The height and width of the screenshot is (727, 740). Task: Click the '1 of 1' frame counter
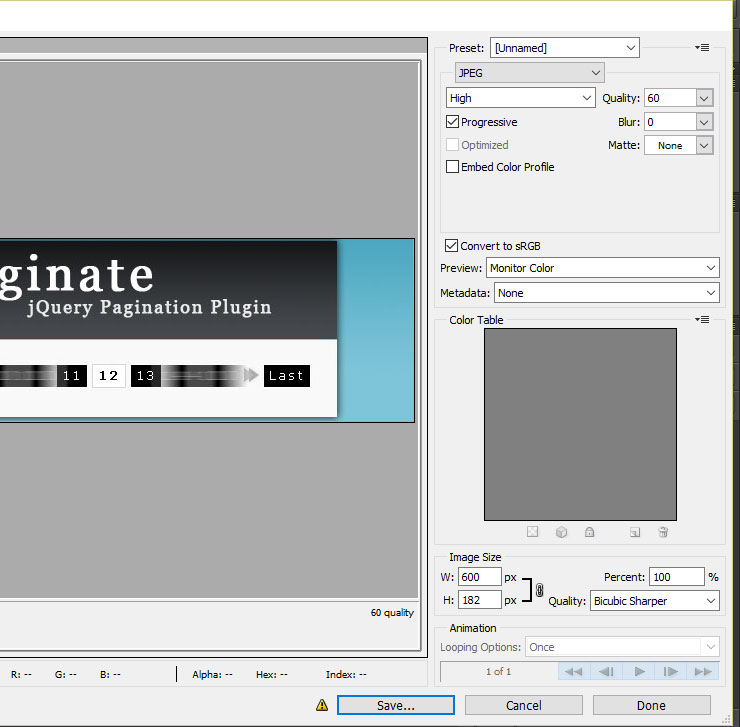click(x=498, y=671)
